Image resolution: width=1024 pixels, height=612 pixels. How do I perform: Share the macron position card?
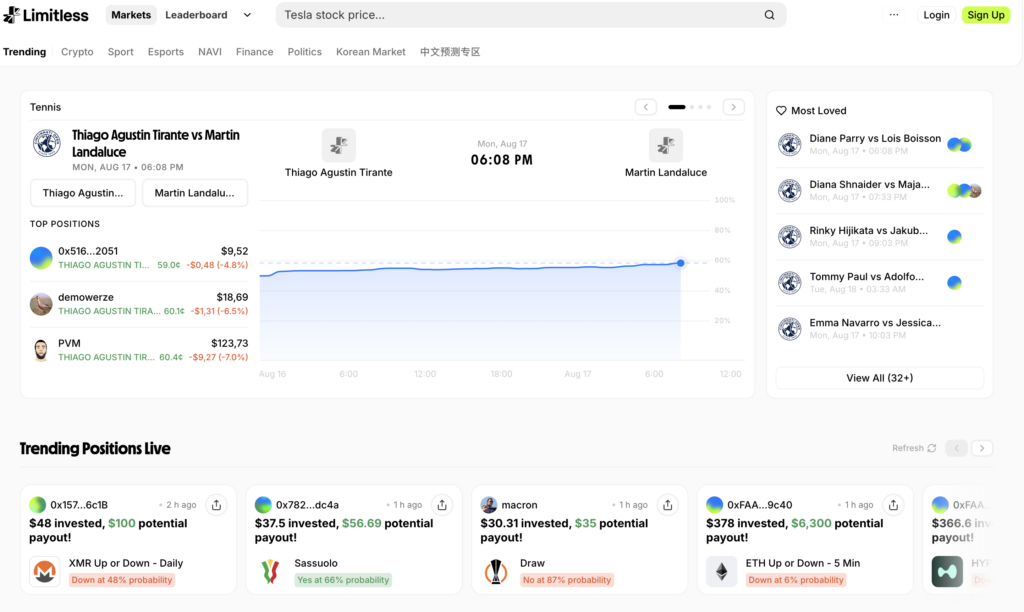pos(667,505)
